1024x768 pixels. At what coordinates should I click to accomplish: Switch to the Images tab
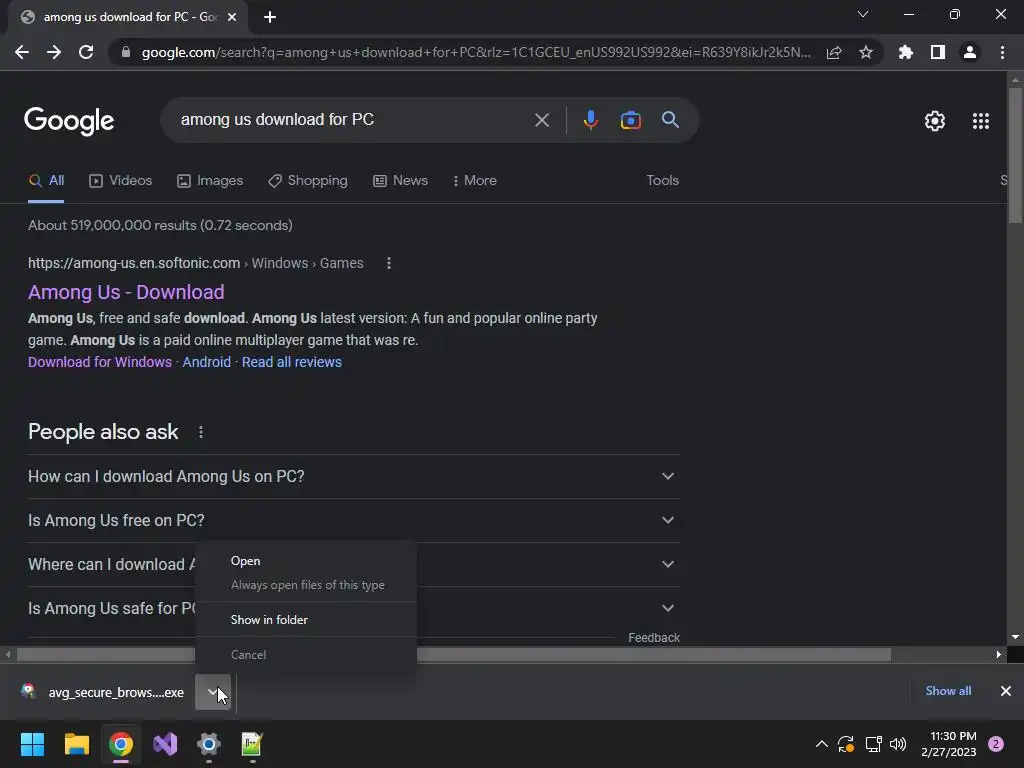(210, 181)
